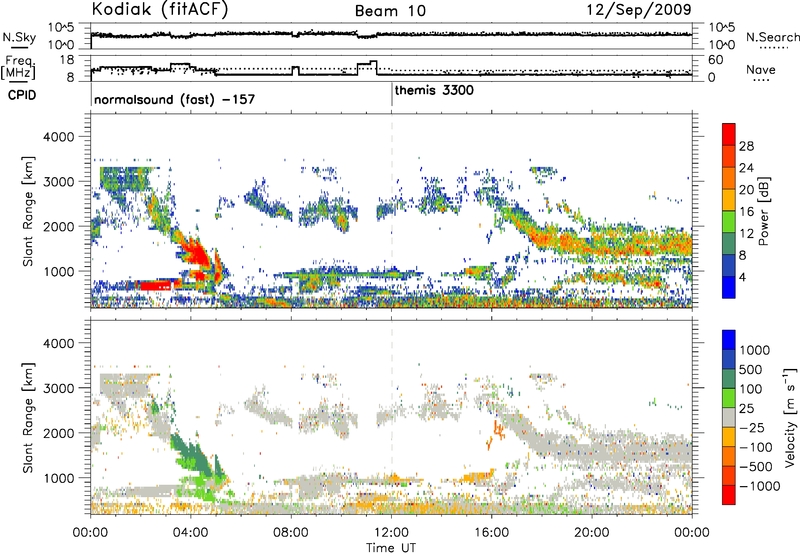
Task: Click the '16:00' time axis label
Action: (491, 533)
